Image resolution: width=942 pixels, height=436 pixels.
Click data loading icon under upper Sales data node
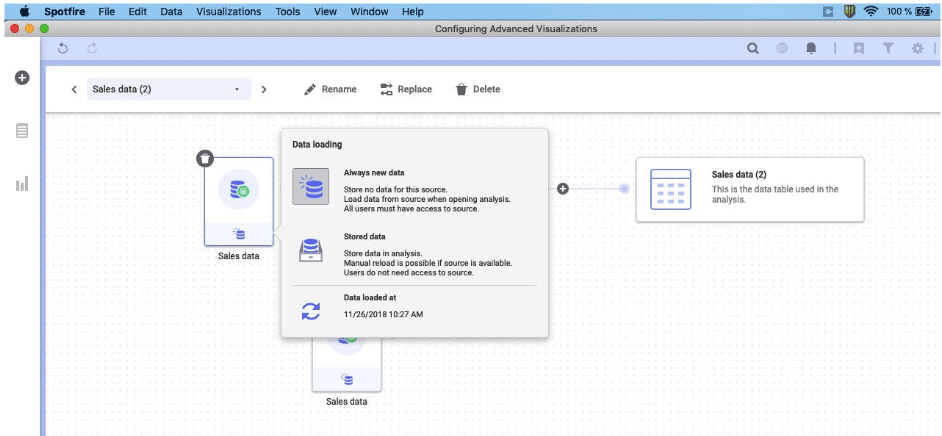[x=239, y=234]
